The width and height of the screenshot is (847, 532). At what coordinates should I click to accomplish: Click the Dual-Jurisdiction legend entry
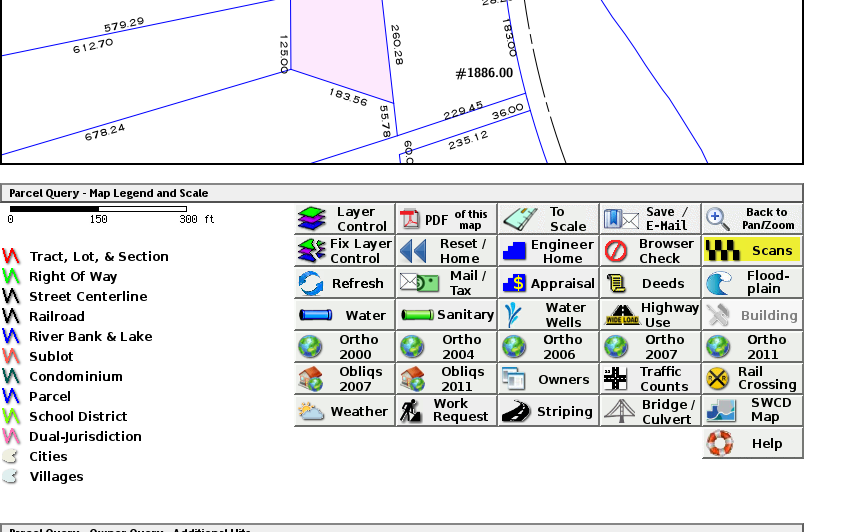(85, 436)
